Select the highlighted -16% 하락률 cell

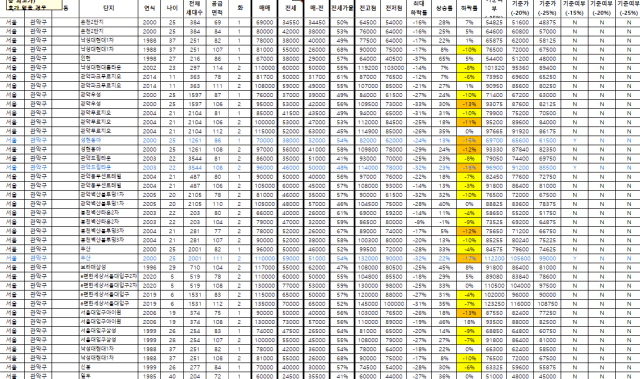(x=469, y=168)
